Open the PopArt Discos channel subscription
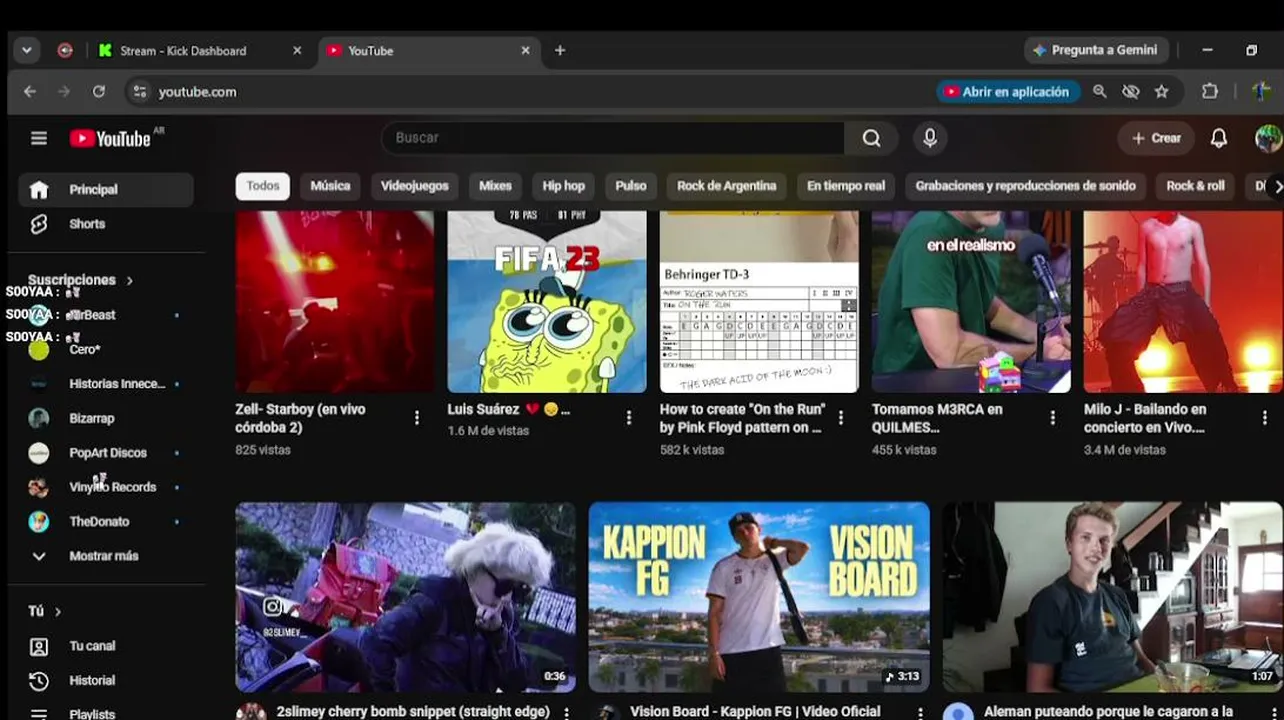This screenshot has width=1284, height=720. 106,453
